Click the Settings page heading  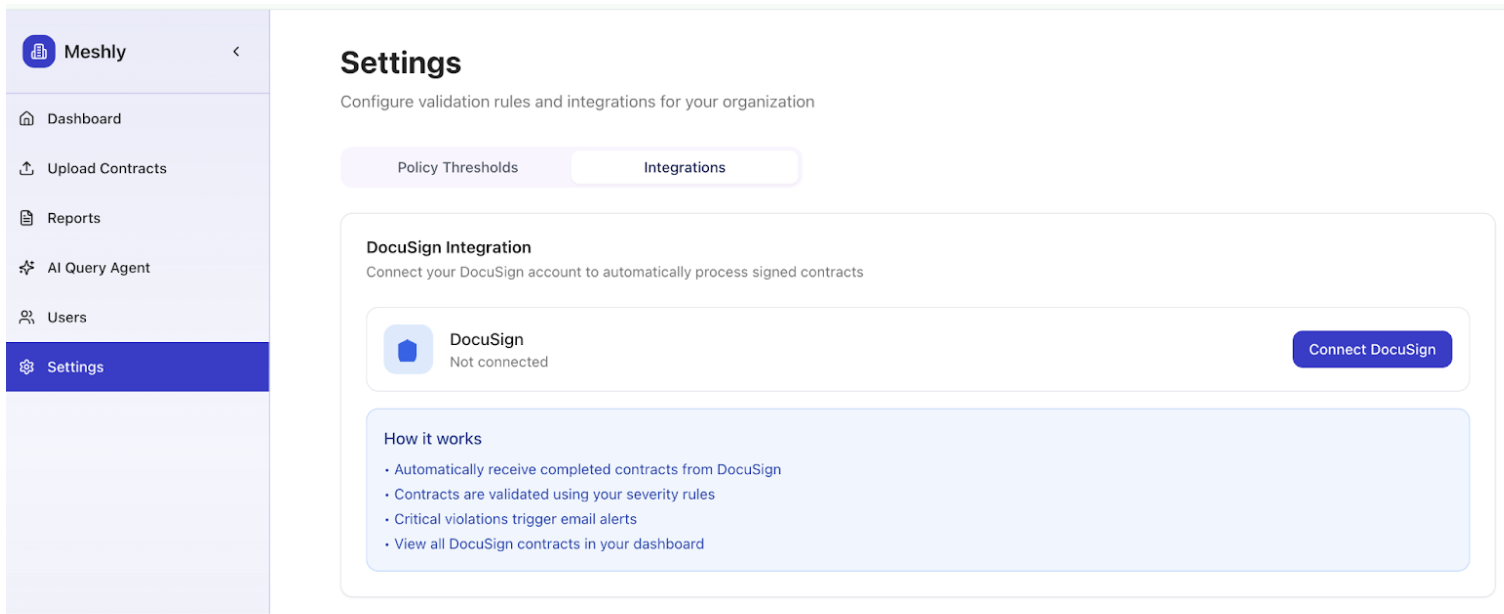coord(401,63)
